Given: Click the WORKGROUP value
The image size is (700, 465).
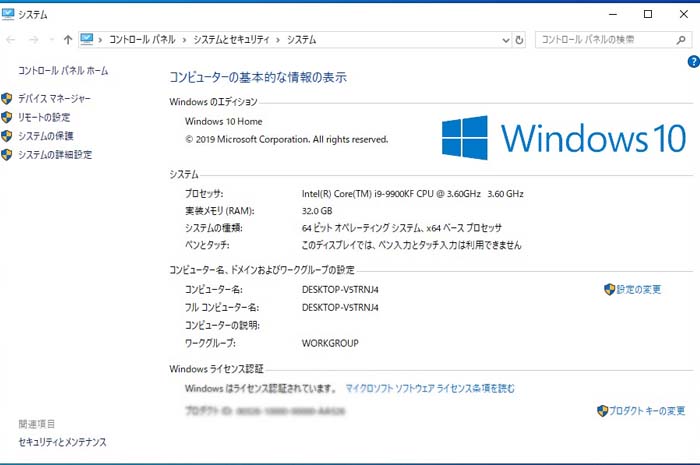Looking at the screenshot, I should point(330,343).
